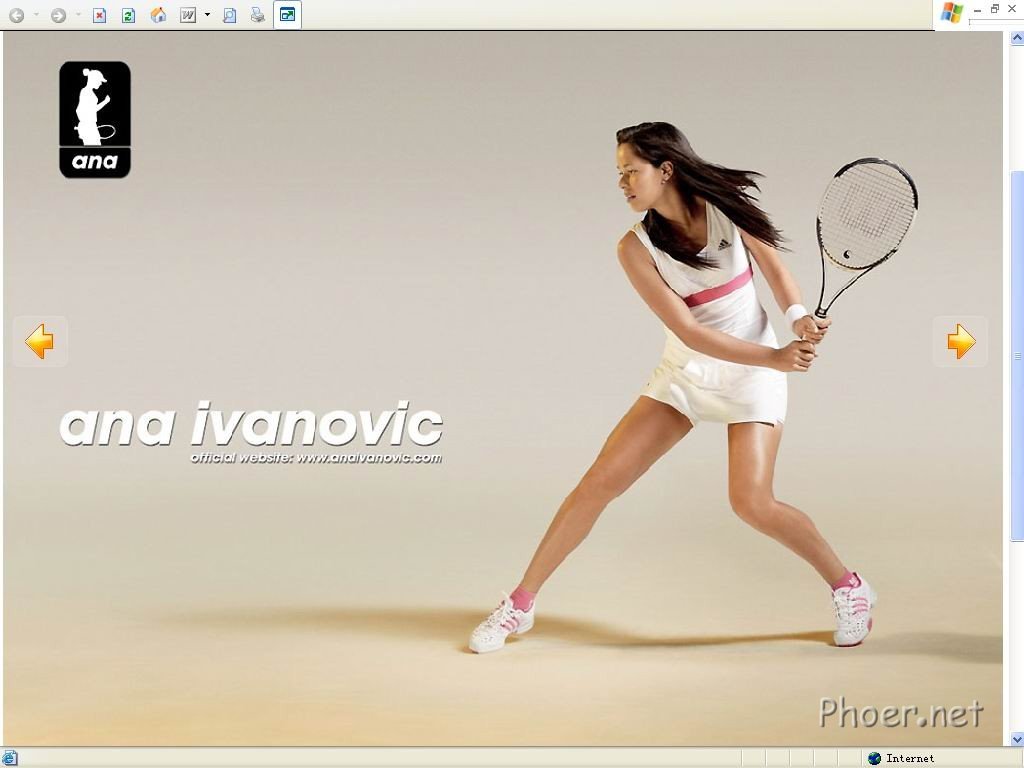Screen dimensions: 1024x768
Task: Open the Back history dropdown arrow
Action: 36,14
